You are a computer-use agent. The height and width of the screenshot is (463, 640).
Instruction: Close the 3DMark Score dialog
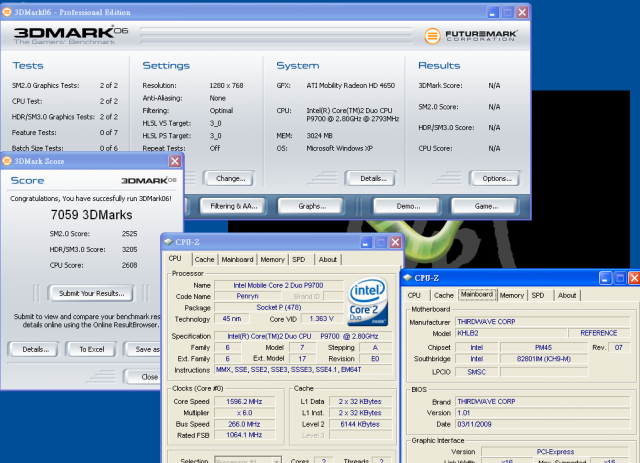pyautogui.click(x=175, y=161)
